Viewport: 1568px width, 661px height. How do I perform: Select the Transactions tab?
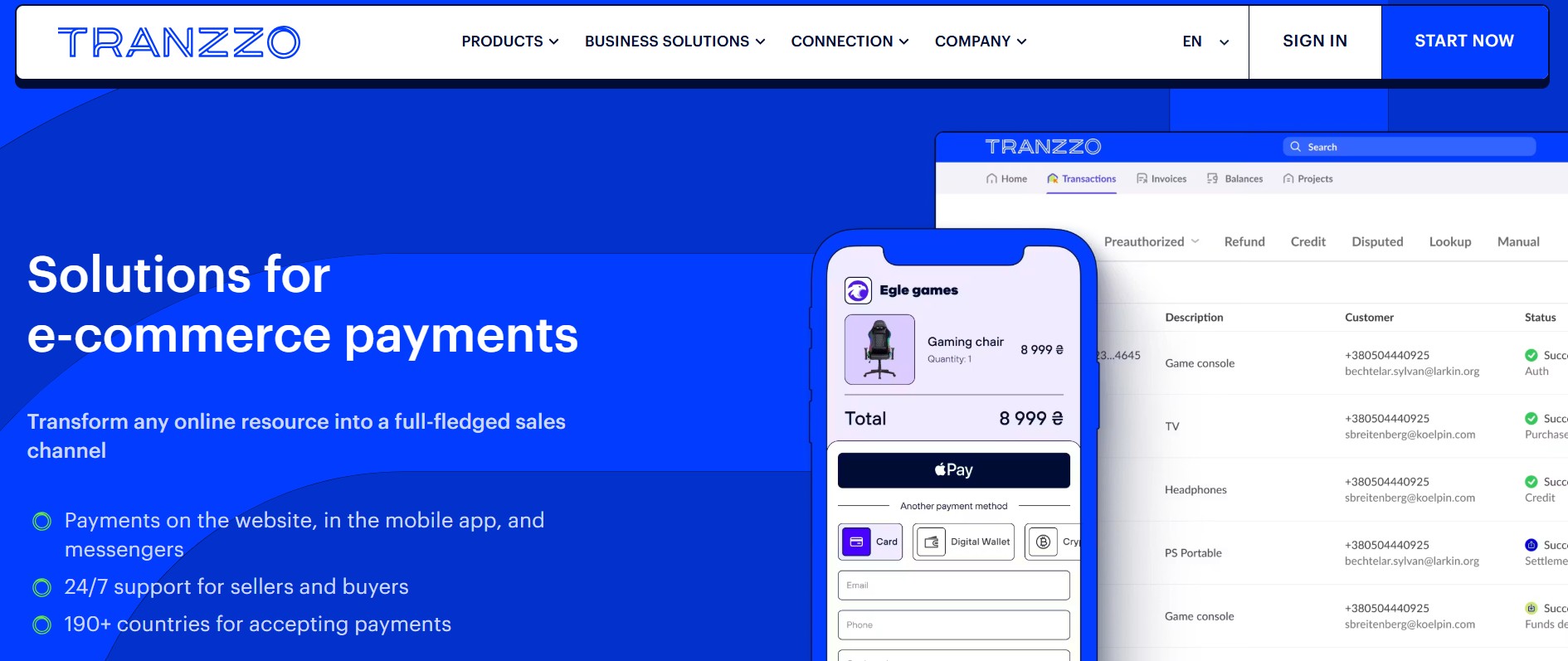1081,178
